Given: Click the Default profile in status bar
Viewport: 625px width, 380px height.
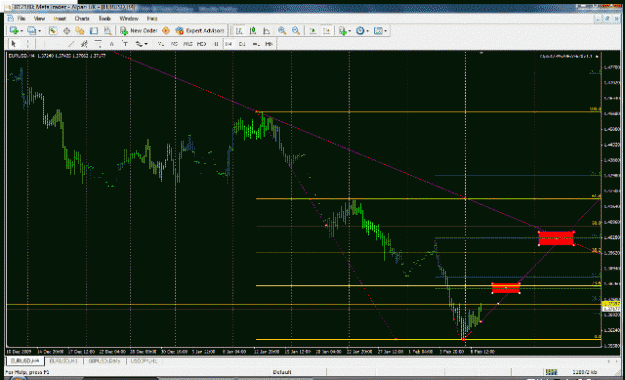Looking at the screenshot, I should click(282, 372).
